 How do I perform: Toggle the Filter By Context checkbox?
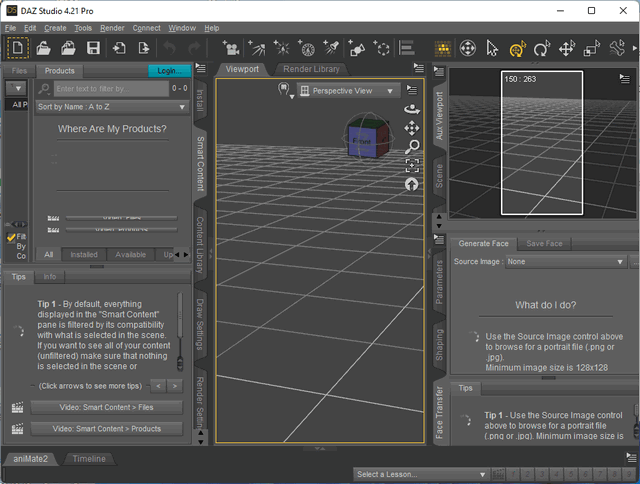click(x=12, y=237)
